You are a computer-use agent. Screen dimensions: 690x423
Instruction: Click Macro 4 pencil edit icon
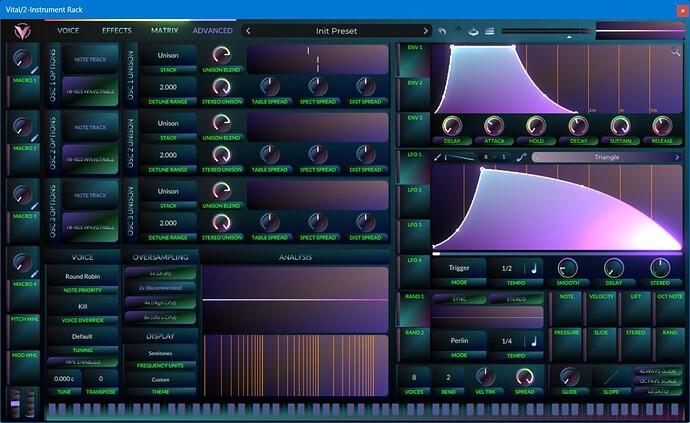point(34,274)
